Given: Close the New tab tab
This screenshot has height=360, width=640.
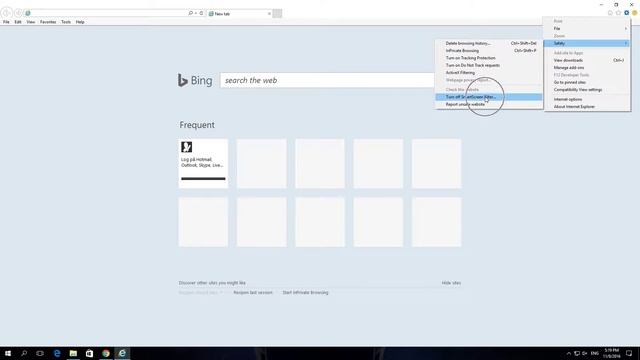Looking at the screenshot, I should pyautogui.click(x=269, y=13).
